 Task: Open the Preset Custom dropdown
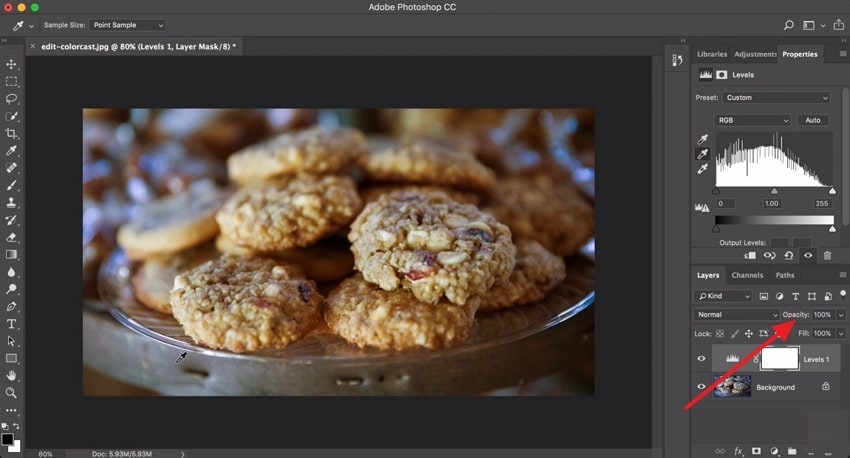pyautogui.click(x=776, y=98)
